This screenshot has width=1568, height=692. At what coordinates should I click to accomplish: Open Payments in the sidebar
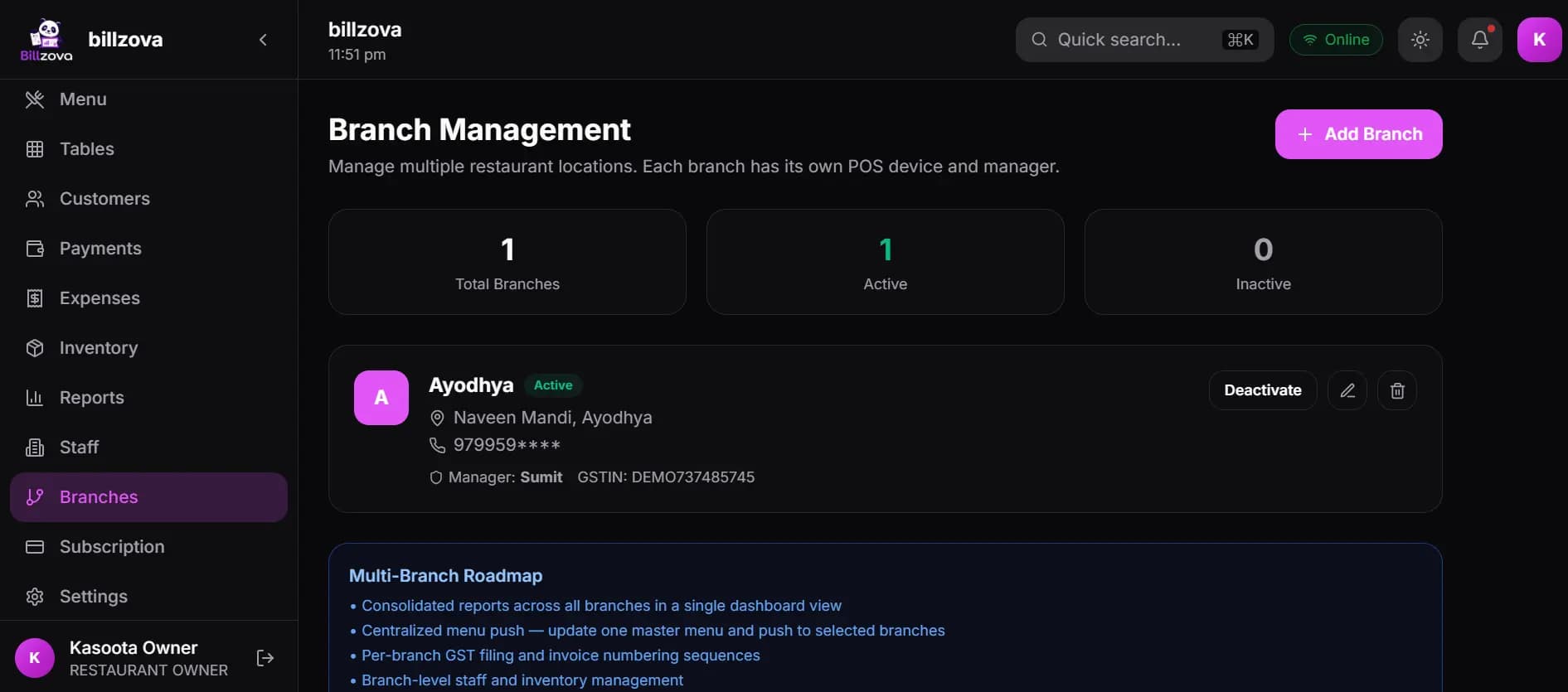(x=149, y=249)
